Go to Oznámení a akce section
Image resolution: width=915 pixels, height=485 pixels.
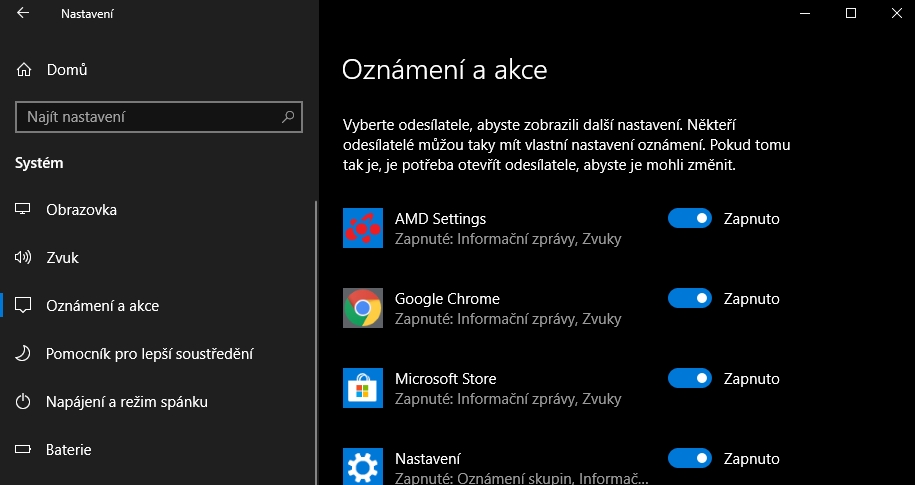102,306
